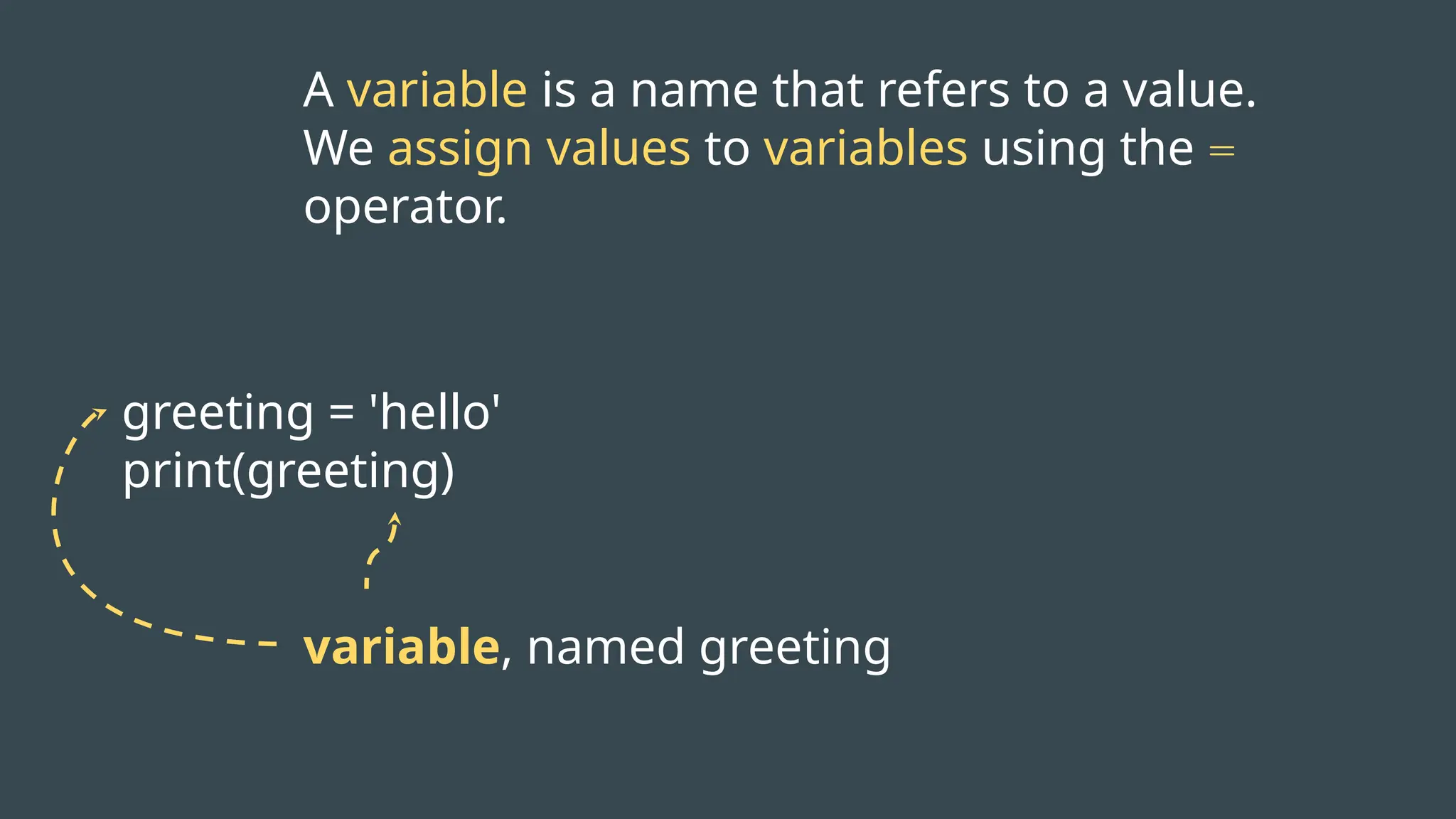
Task: Click the words 'using the' in the heading
Action: [1088, 150]
